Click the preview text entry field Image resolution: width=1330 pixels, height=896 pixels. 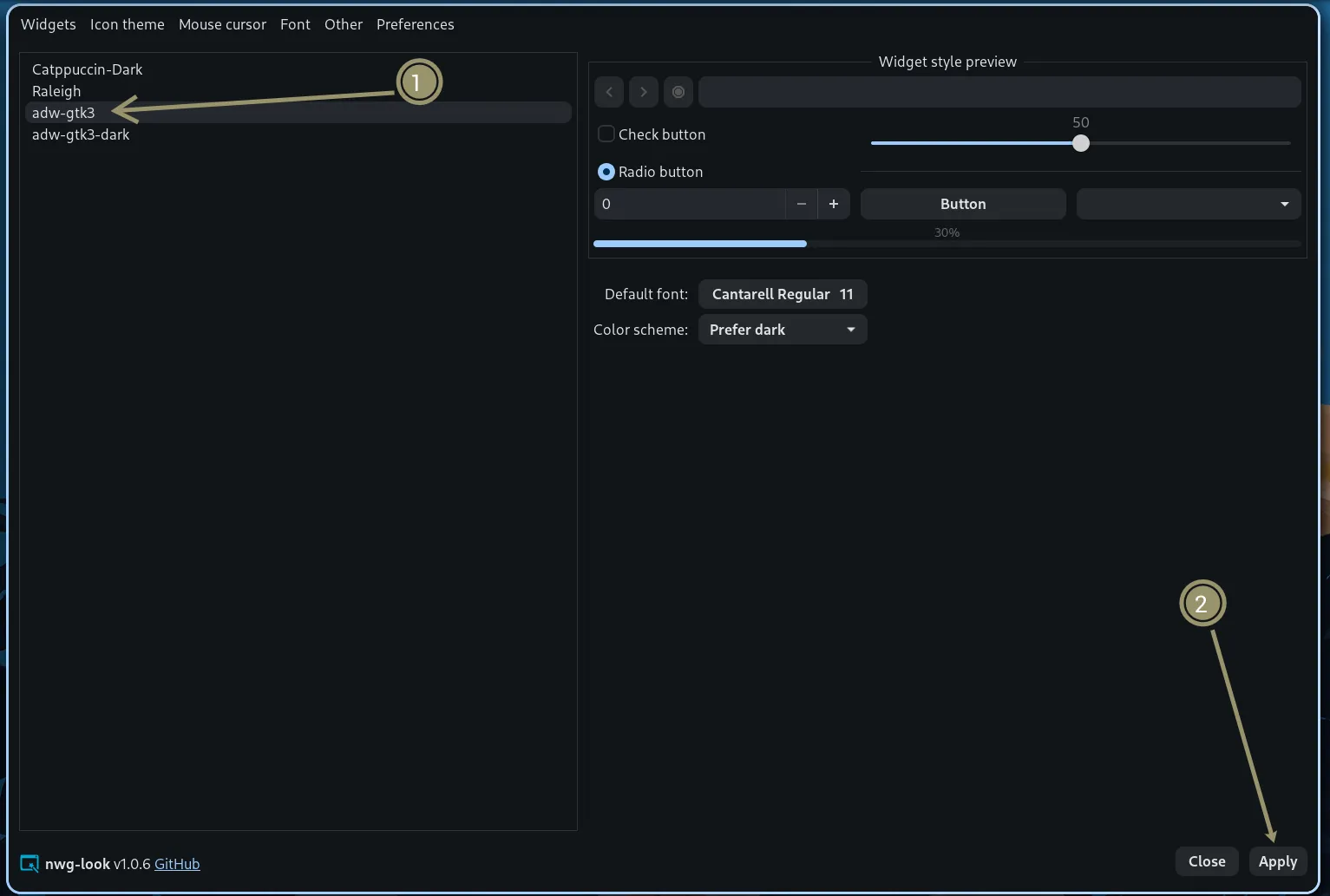(999, 92)
